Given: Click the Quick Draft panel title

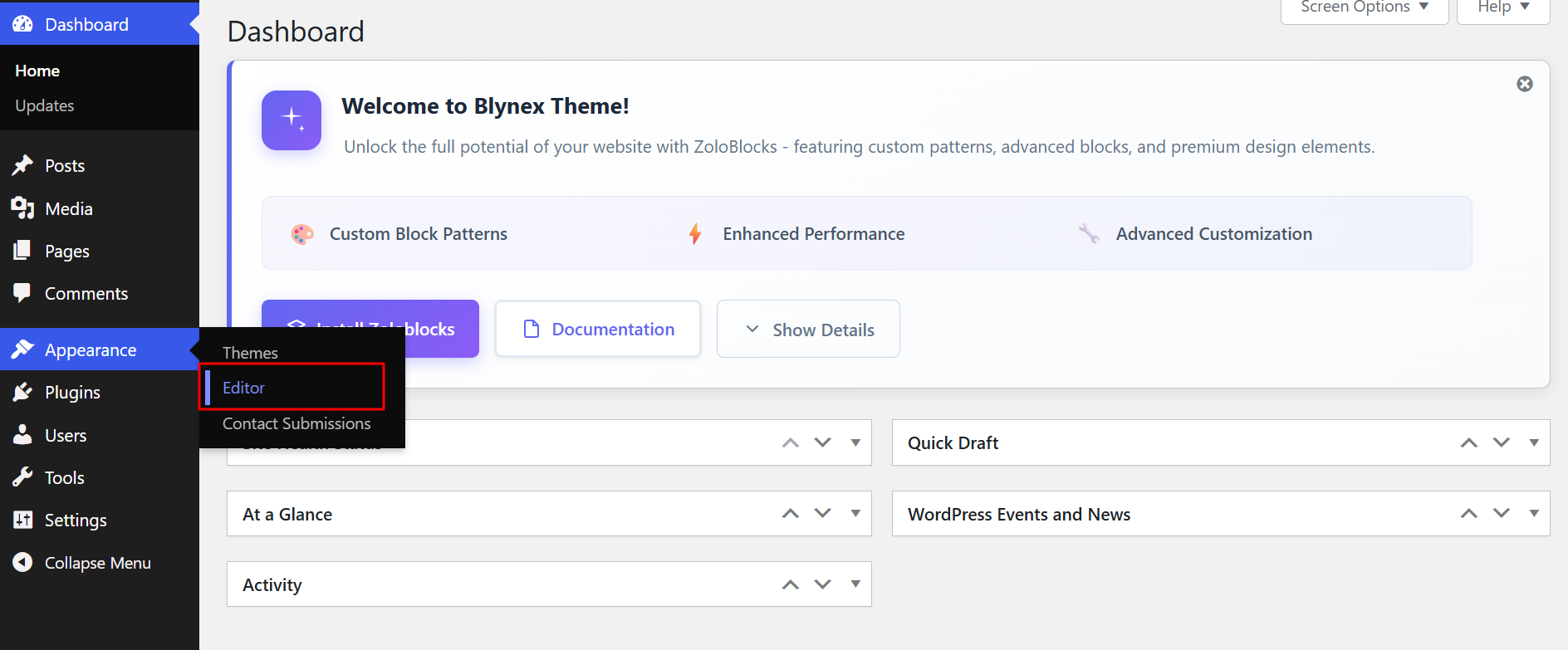Looking at the screenshot, I should [x=953, y=442].
